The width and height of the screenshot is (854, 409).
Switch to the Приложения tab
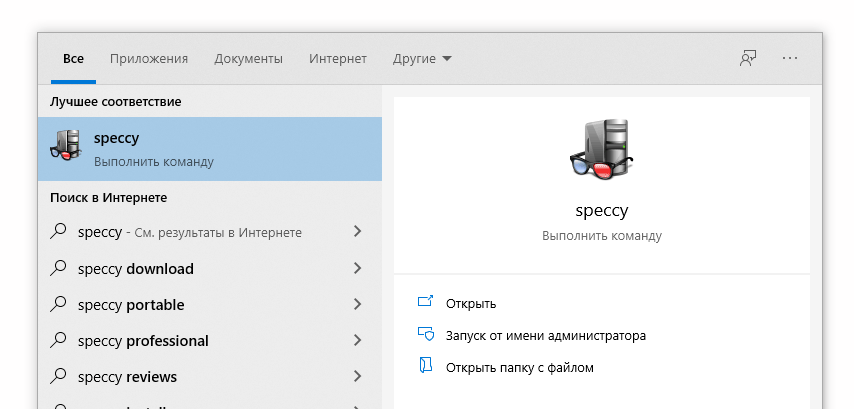[x=149, y=58]
